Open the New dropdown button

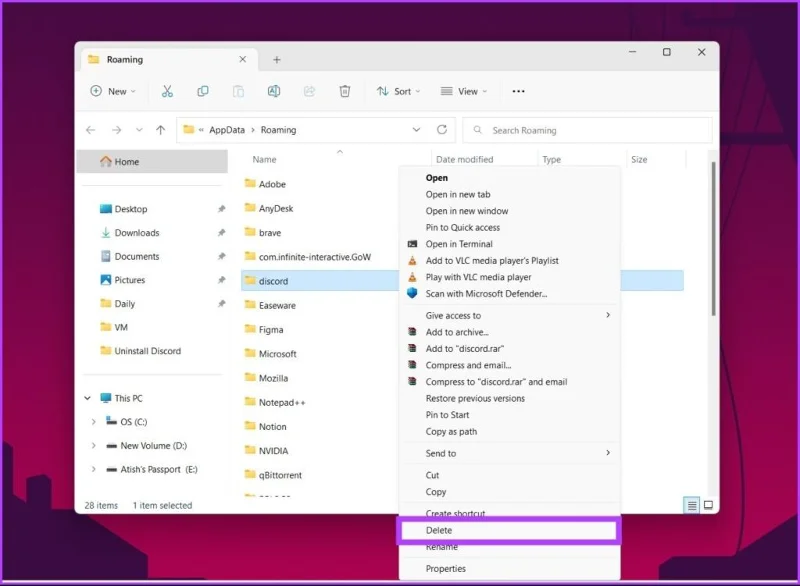(x=113, y=91)
